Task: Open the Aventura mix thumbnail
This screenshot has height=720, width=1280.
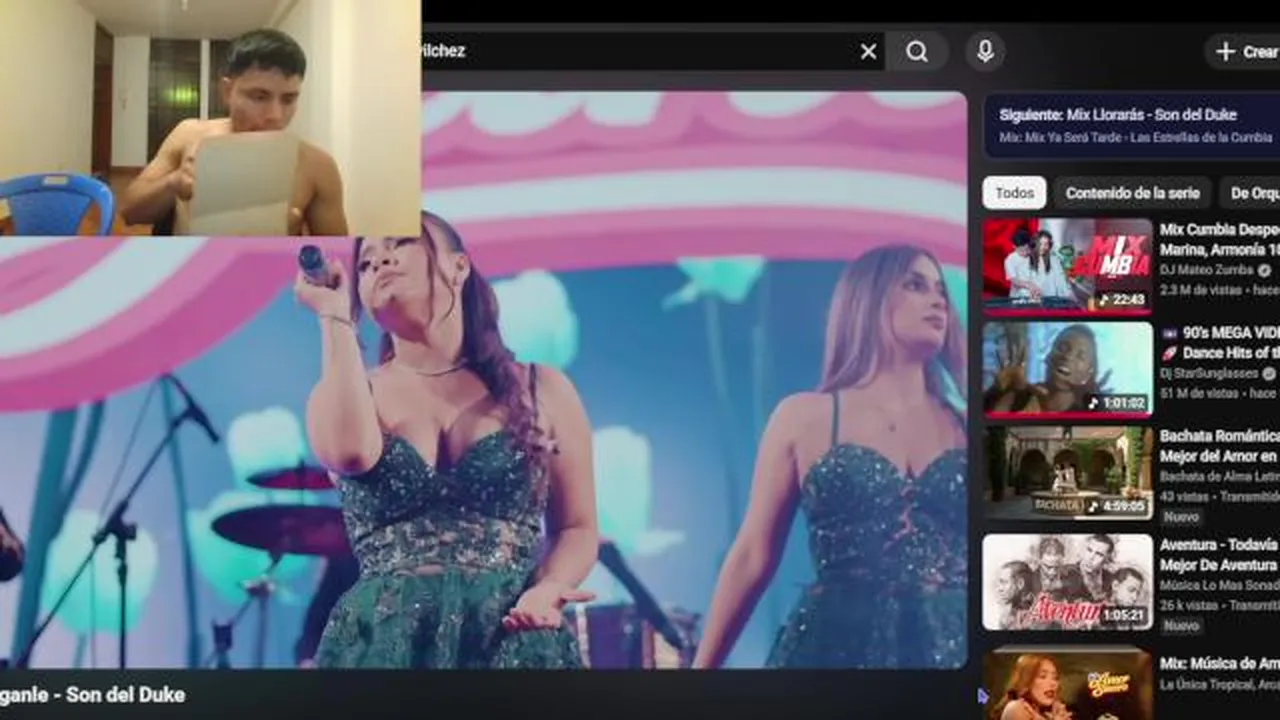Action: coord(1067,581)
